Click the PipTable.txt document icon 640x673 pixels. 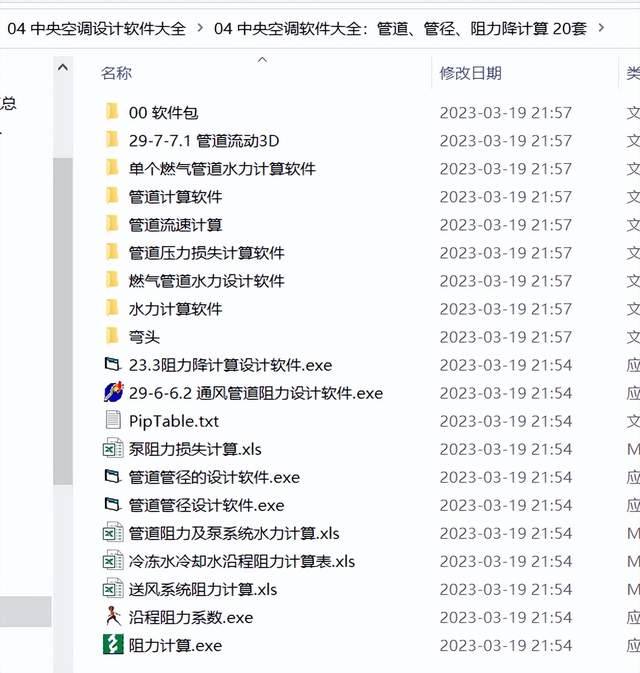pyautogui.click(x=113, y=420)
